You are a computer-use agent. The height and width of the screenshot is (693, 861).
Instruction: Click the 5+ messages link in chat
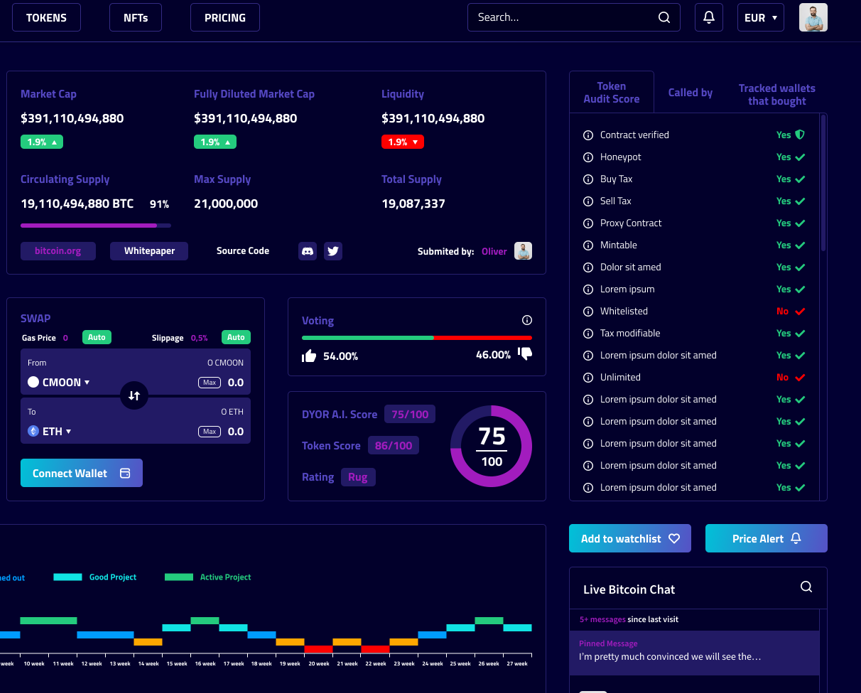(x=602, y=619)
